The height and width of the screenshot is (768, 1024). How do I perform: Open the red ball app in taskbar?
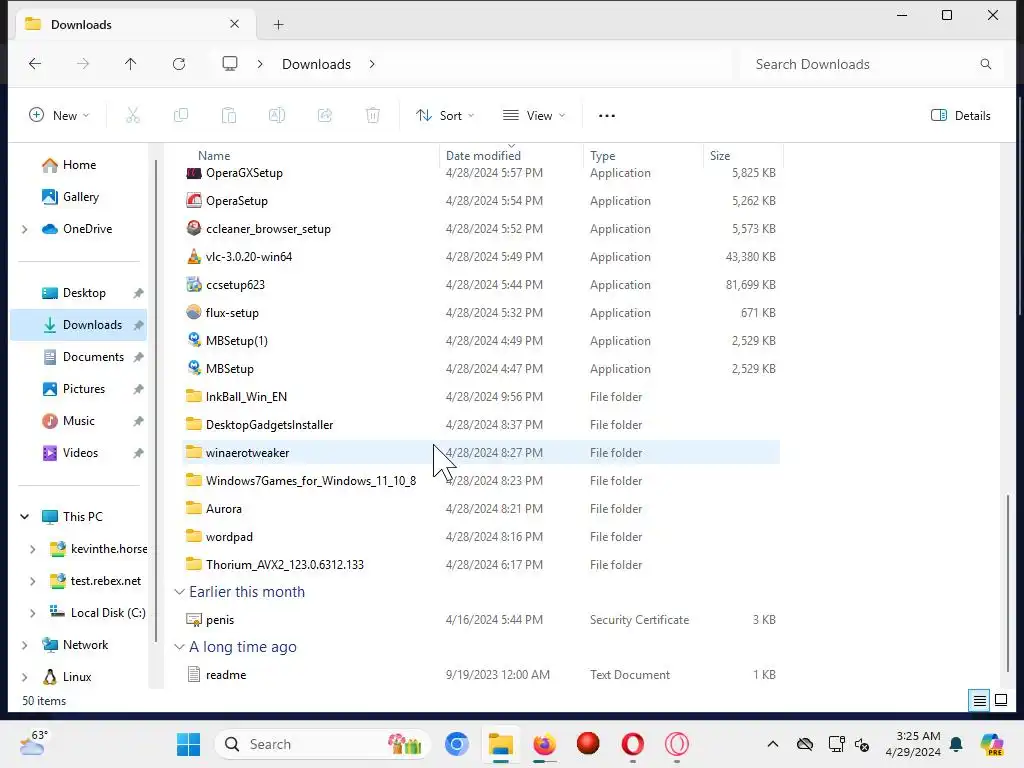coord(588,744)
